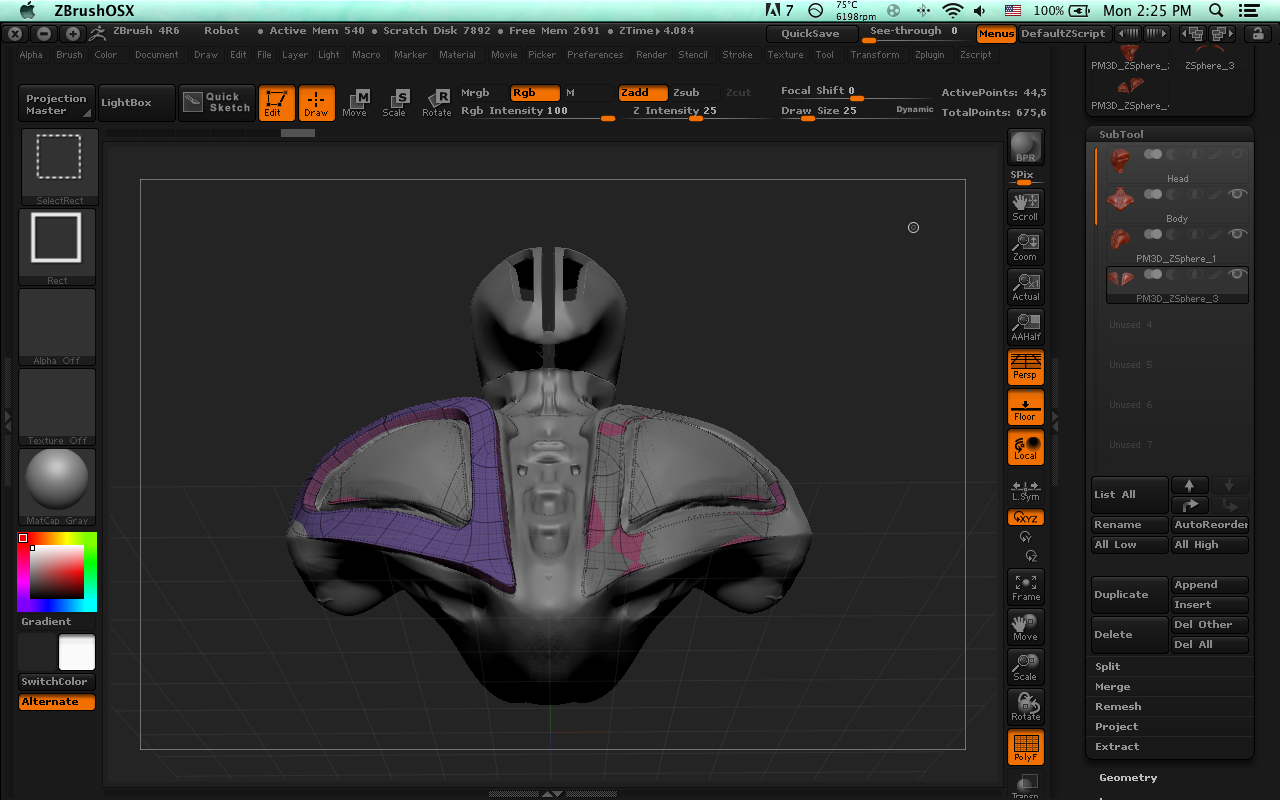Toggle the Mrgb paint mode

475,93
